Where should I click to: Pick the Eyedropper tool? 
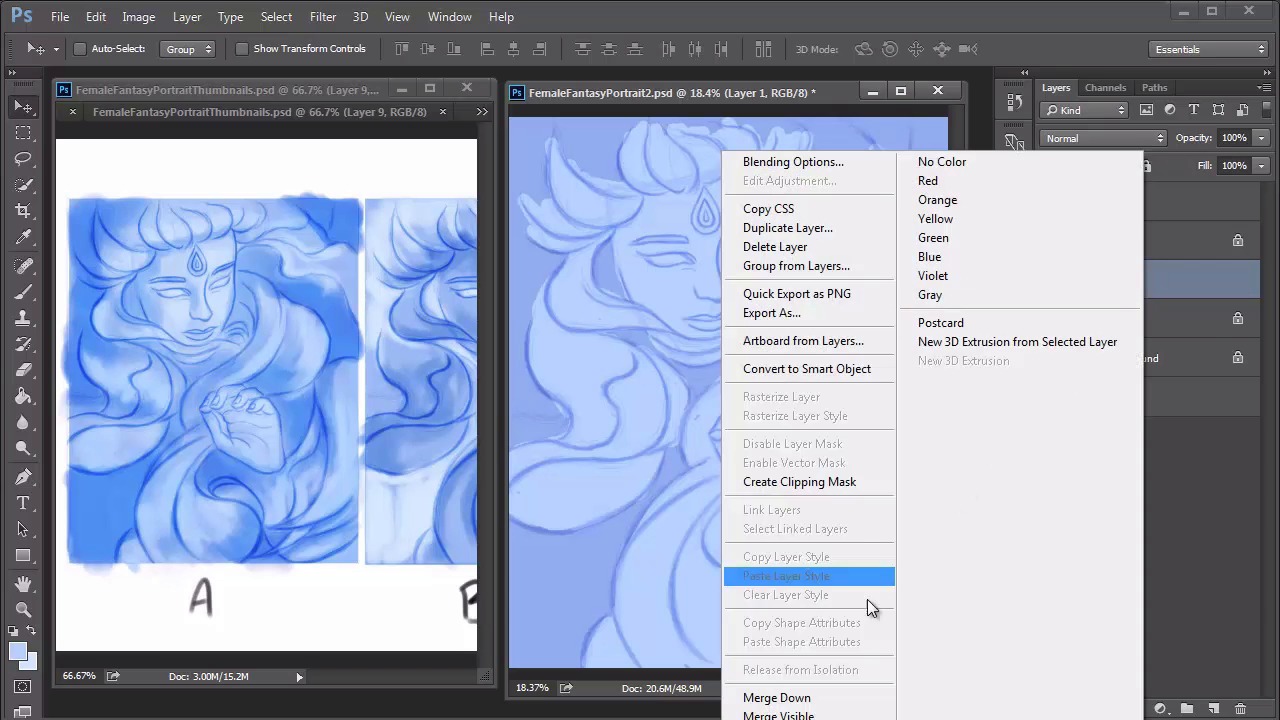(23, 237)
